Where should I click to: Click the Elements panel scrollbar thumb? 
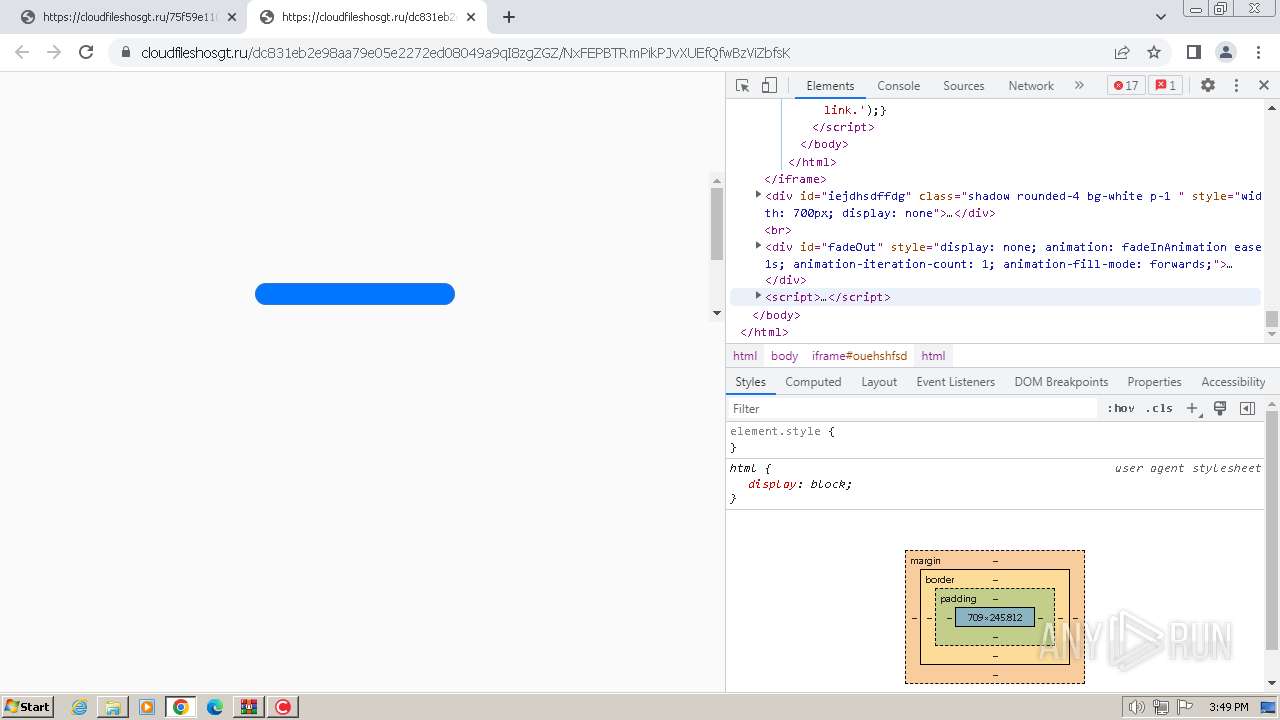pos(1272,319)
